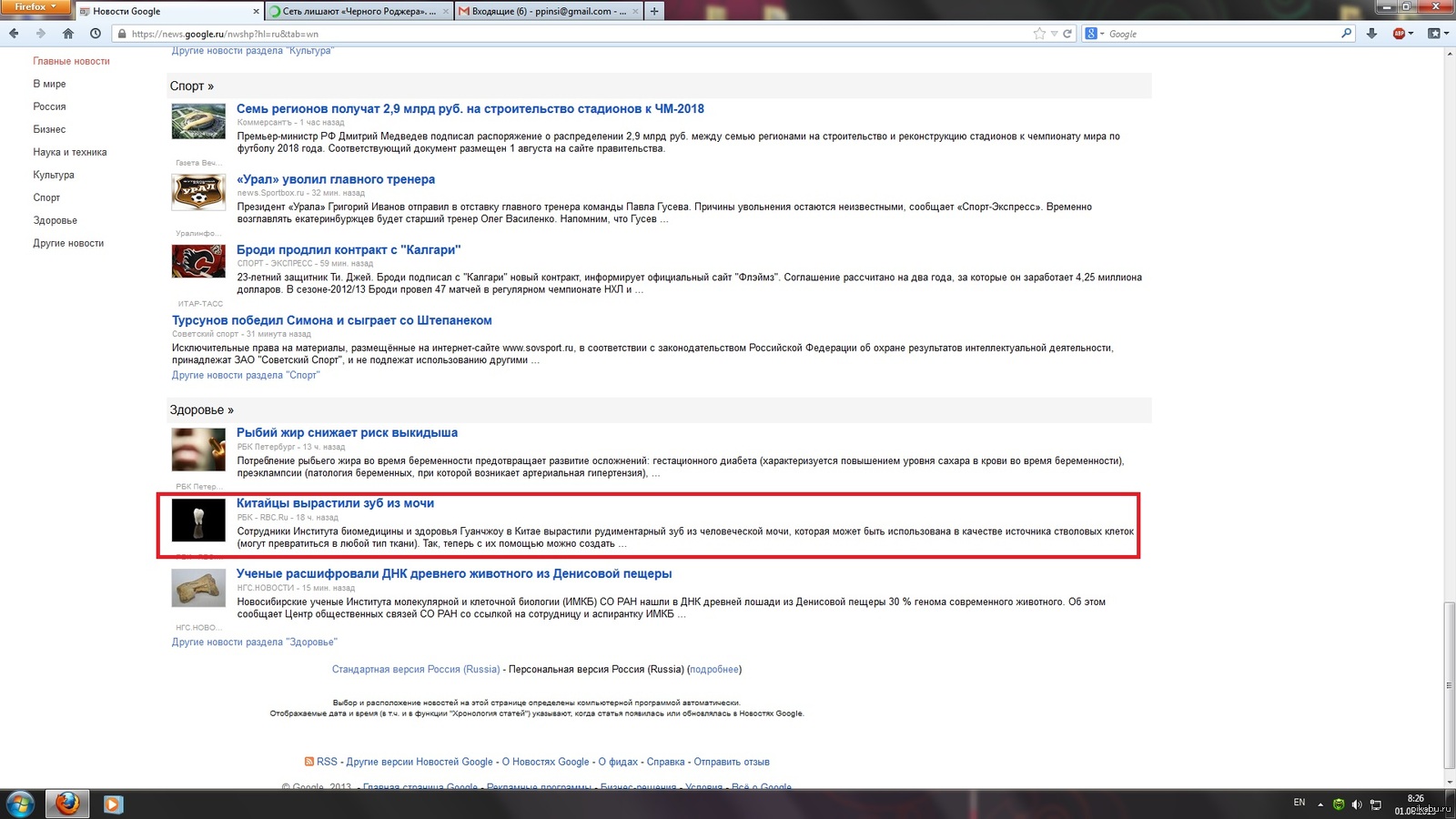The image size is (1456, 819).
Task: Open the Downloads arrow icon
Action: coord(1372,34)
